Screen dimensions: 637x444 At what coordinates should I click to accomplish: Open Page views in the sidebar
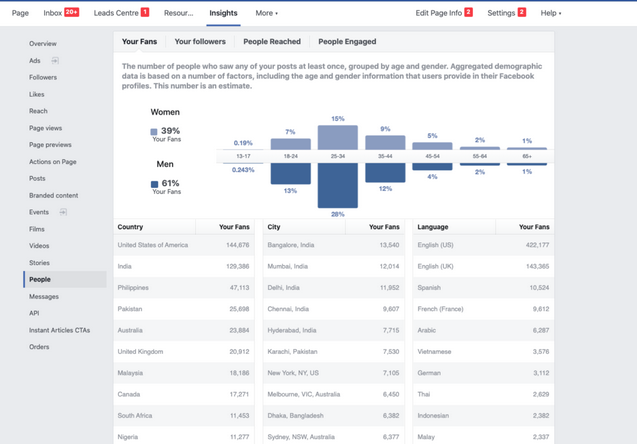[46, 128]
